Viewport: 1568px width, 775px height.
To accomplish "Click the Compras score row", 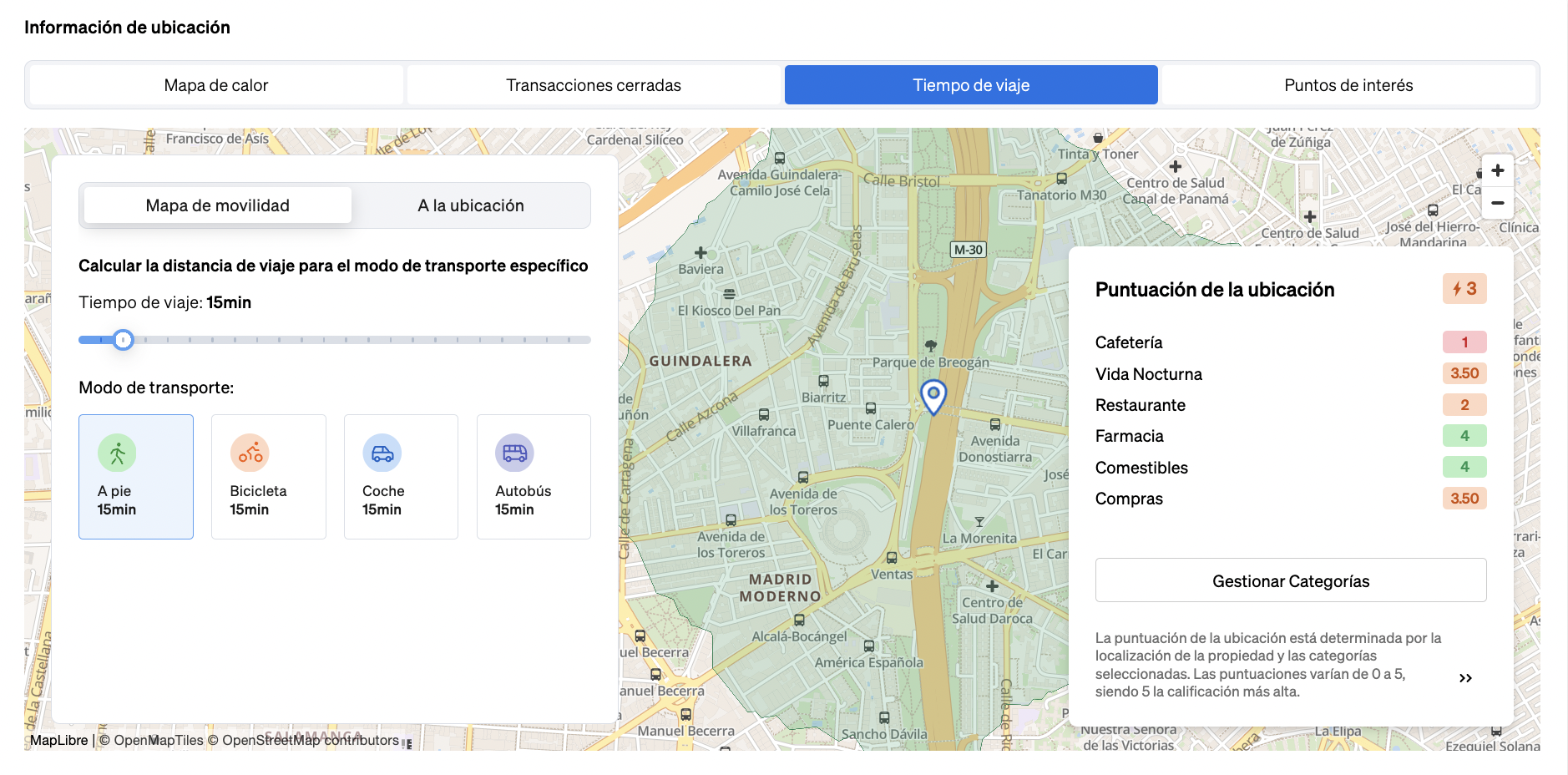I will (x=1291, y=499).
